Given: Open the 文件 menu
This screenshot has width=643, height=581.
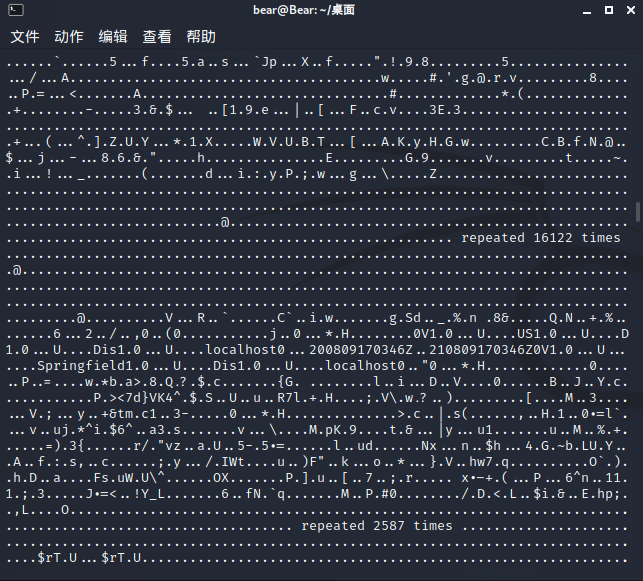Looking at the screenshot, I should coord(25,36).
